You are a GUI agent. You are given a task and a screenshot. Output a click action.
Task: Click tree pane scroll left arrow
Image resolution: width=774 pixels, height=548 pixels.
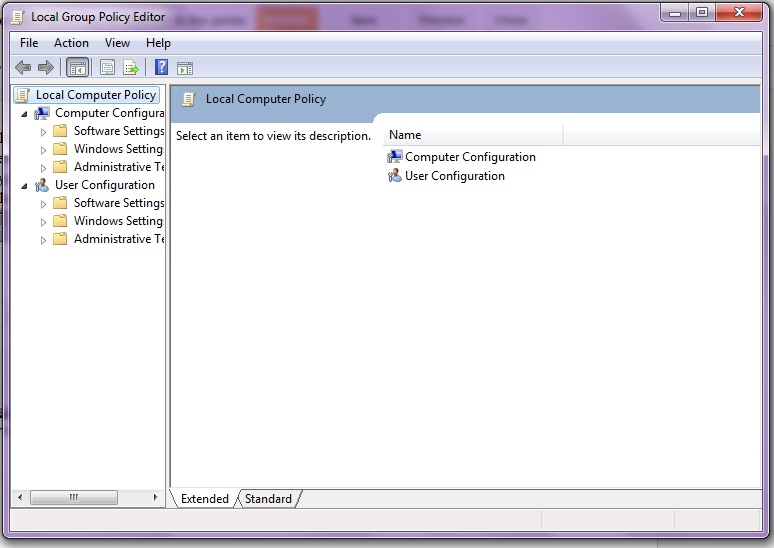tap(20, 497)
